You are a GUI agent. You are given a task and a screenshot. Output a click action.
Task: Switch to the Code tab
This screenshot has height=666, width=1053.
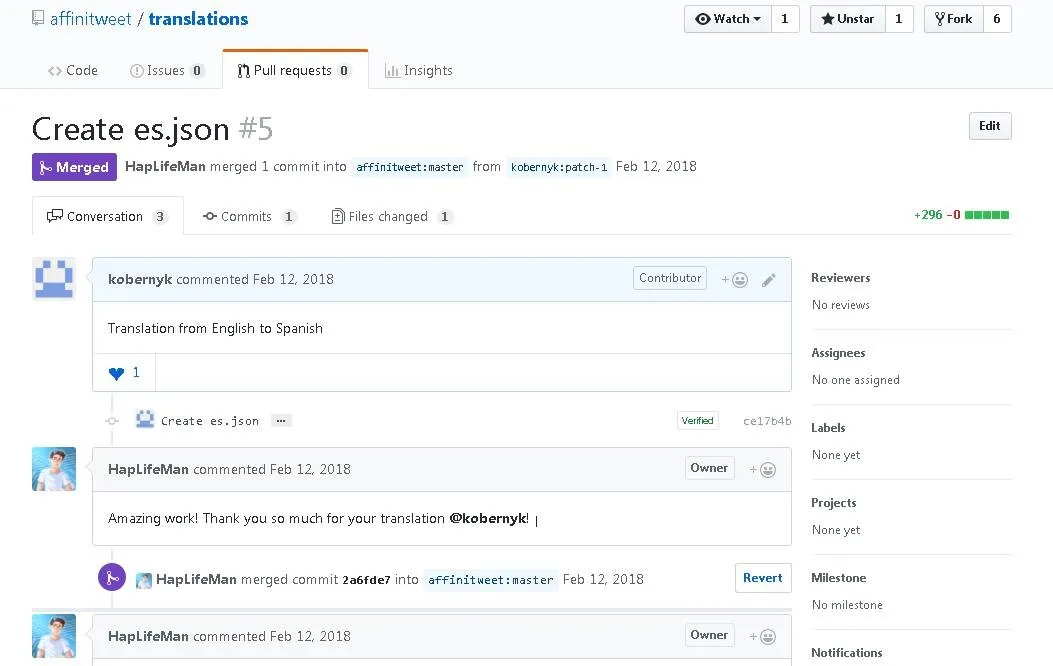point(73,70)
